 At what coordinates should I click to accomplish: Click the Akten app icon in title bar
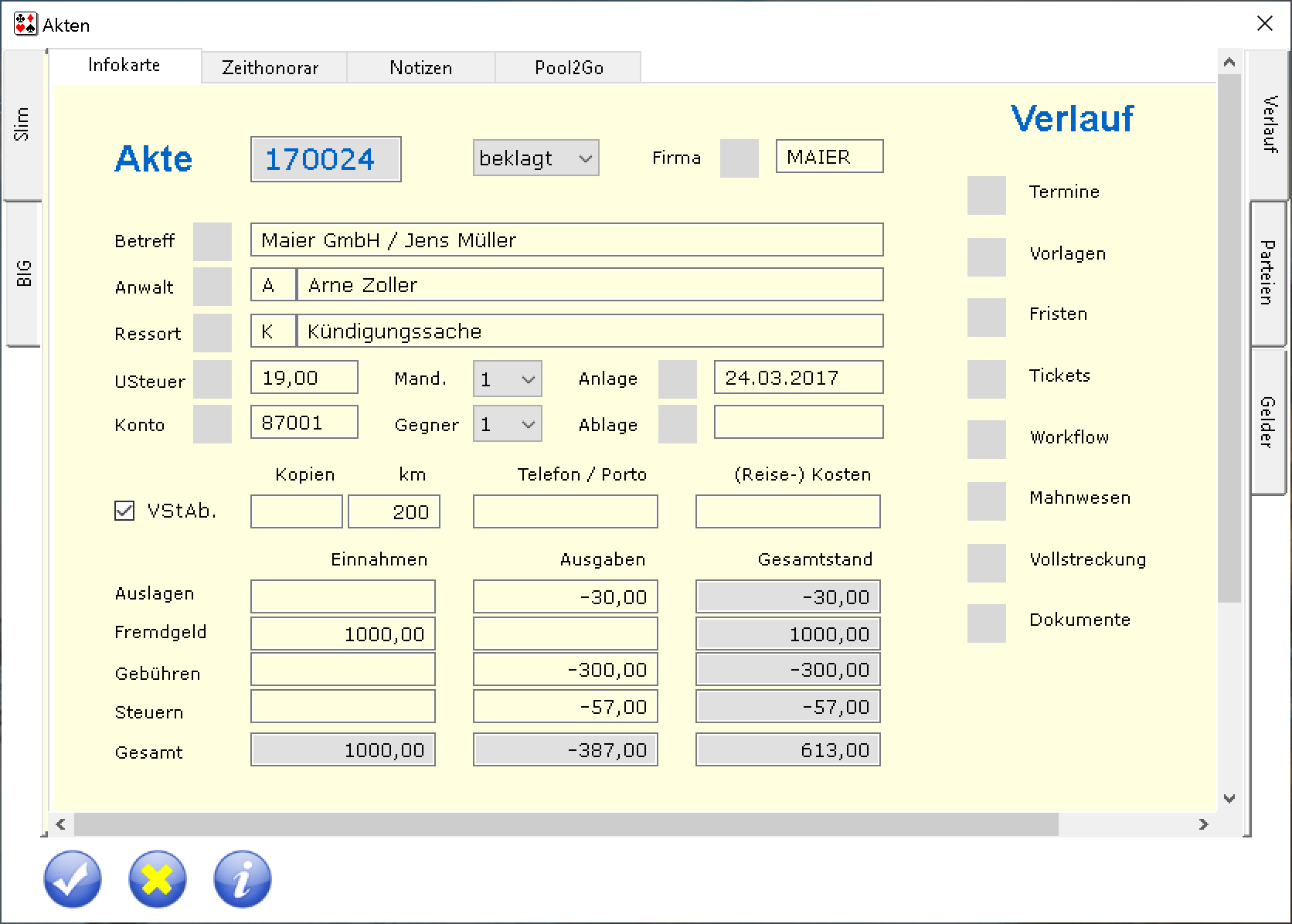tap(25, 25)
